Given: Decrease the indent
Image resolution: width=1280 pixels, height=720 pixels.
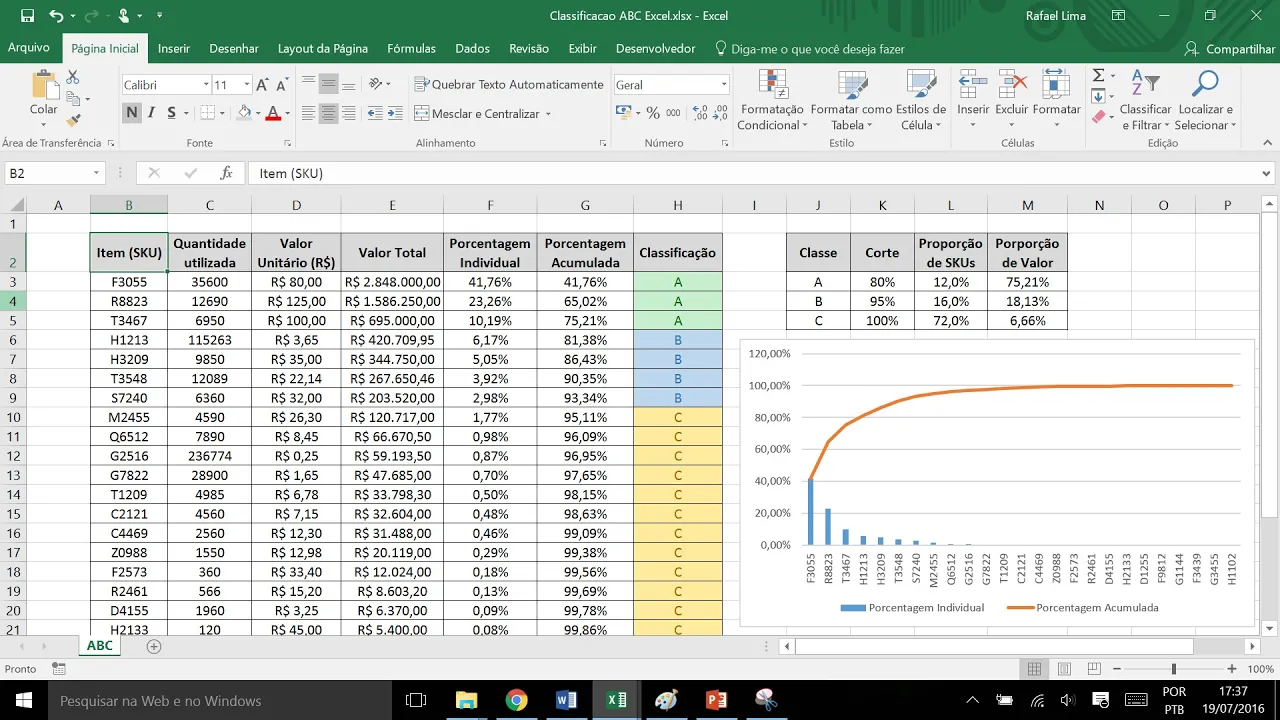Looking at the screenshot, I should (373, 114).
